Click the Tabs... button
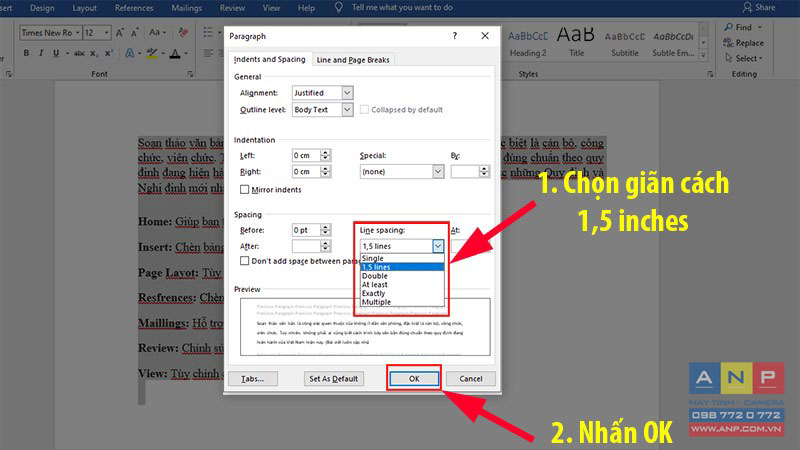 [x=253, y=379]
